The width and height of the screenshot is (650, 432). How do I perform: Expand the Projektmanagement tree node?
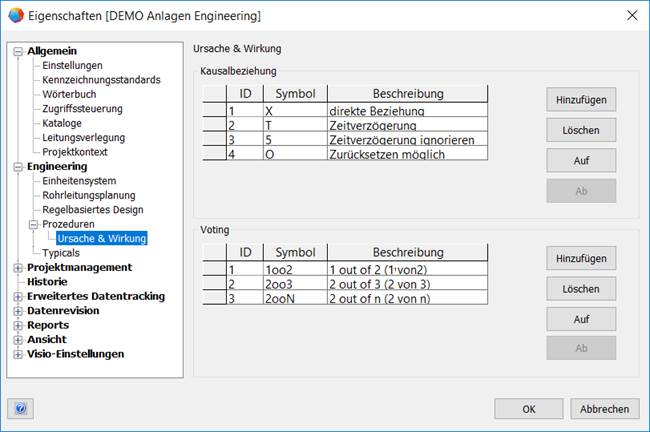tap(18, 268)
